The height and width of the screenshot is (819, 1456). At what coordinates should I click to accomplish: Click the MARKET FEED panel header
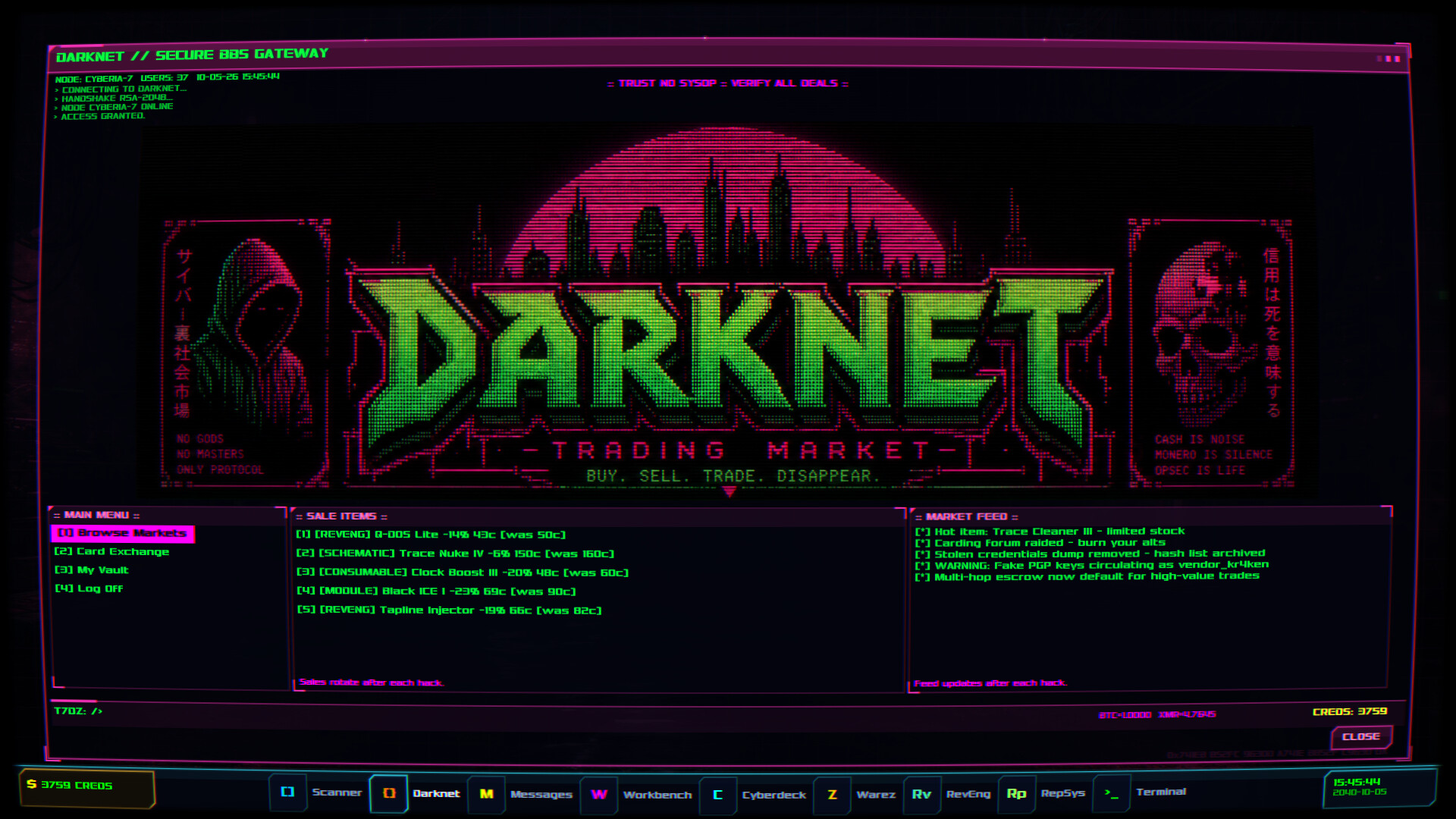(x=966, y=516)
